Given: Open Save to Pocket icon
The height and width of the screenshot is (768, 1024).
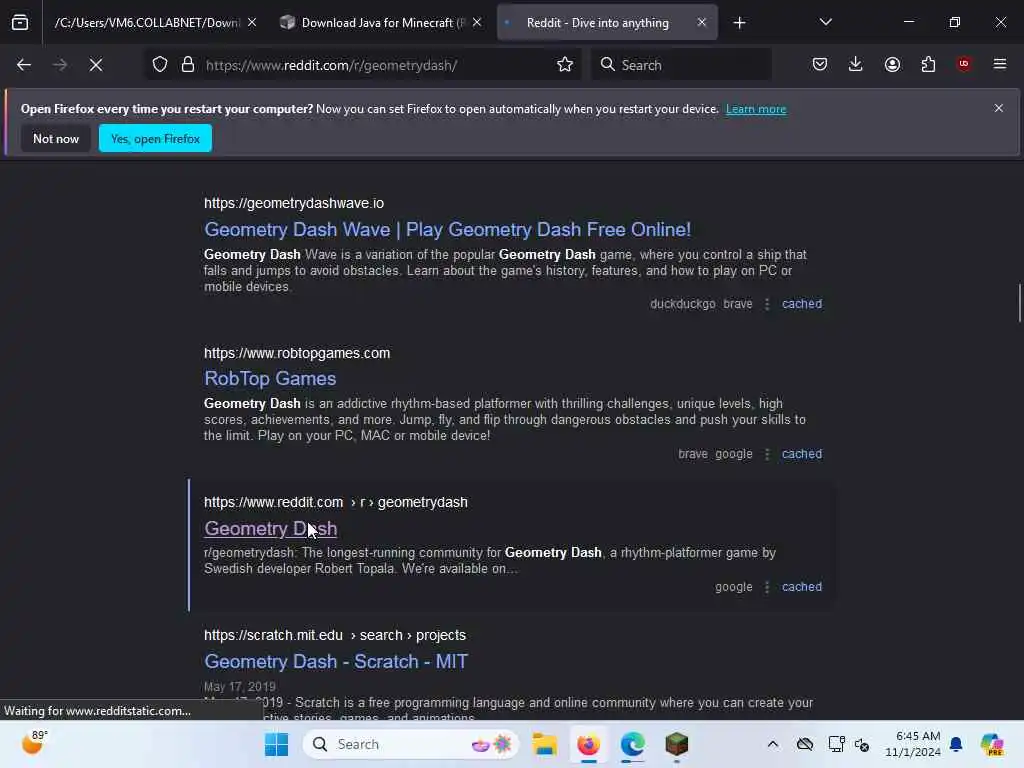Looking at the screenshot, I should click(820, 64).
